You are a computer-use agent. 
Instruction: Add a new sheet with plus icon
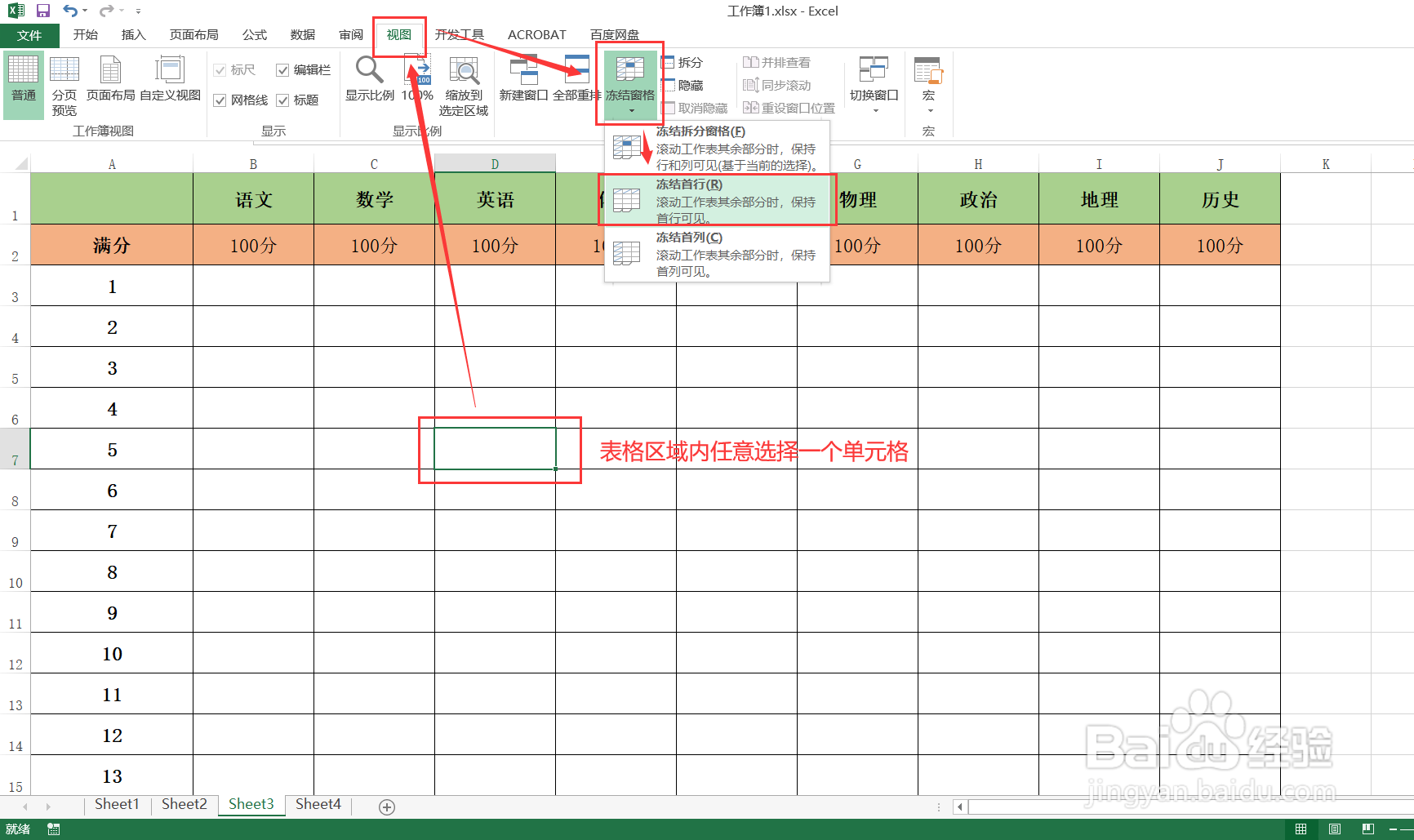[387, 807]
